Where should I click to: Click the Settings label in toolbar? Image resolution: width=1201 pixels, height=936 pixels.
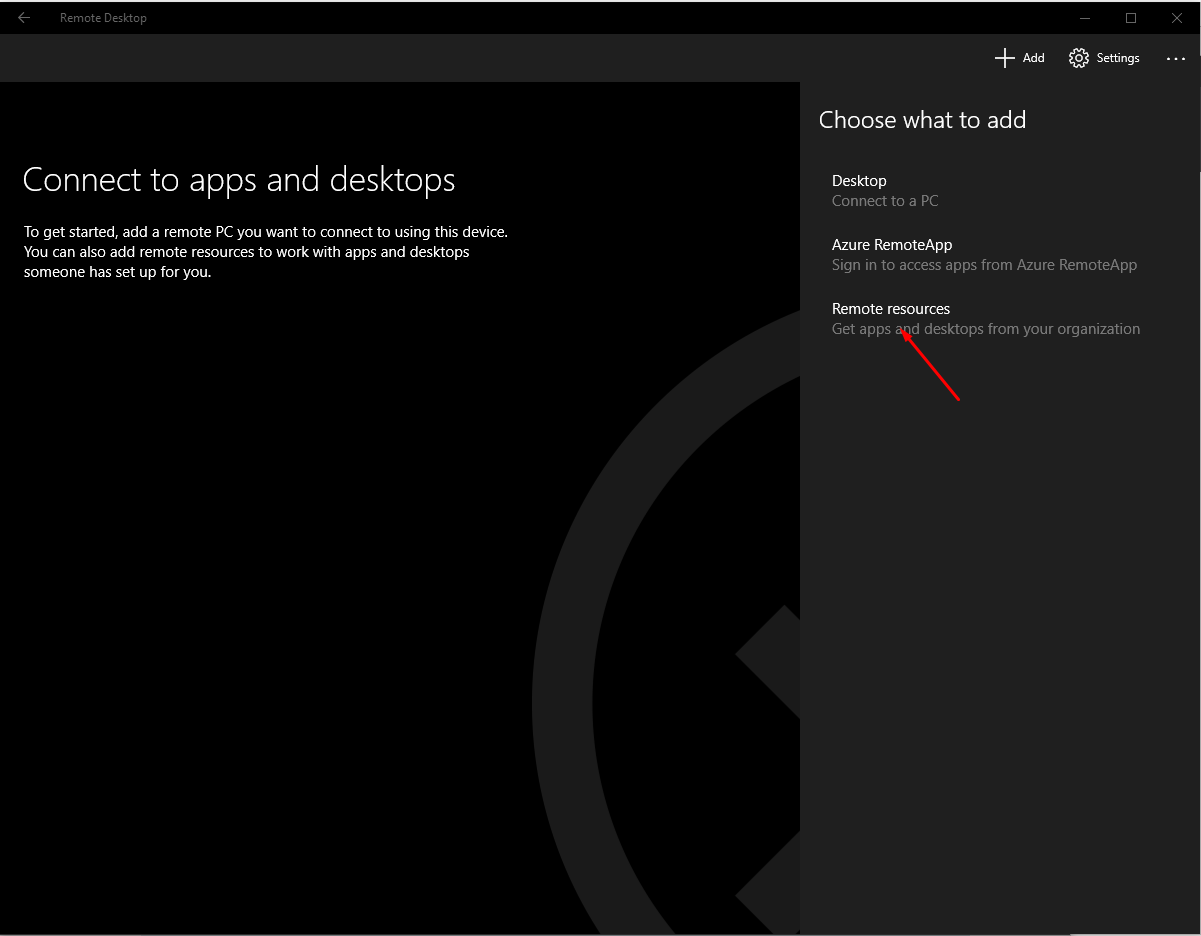click(1117, 58)
